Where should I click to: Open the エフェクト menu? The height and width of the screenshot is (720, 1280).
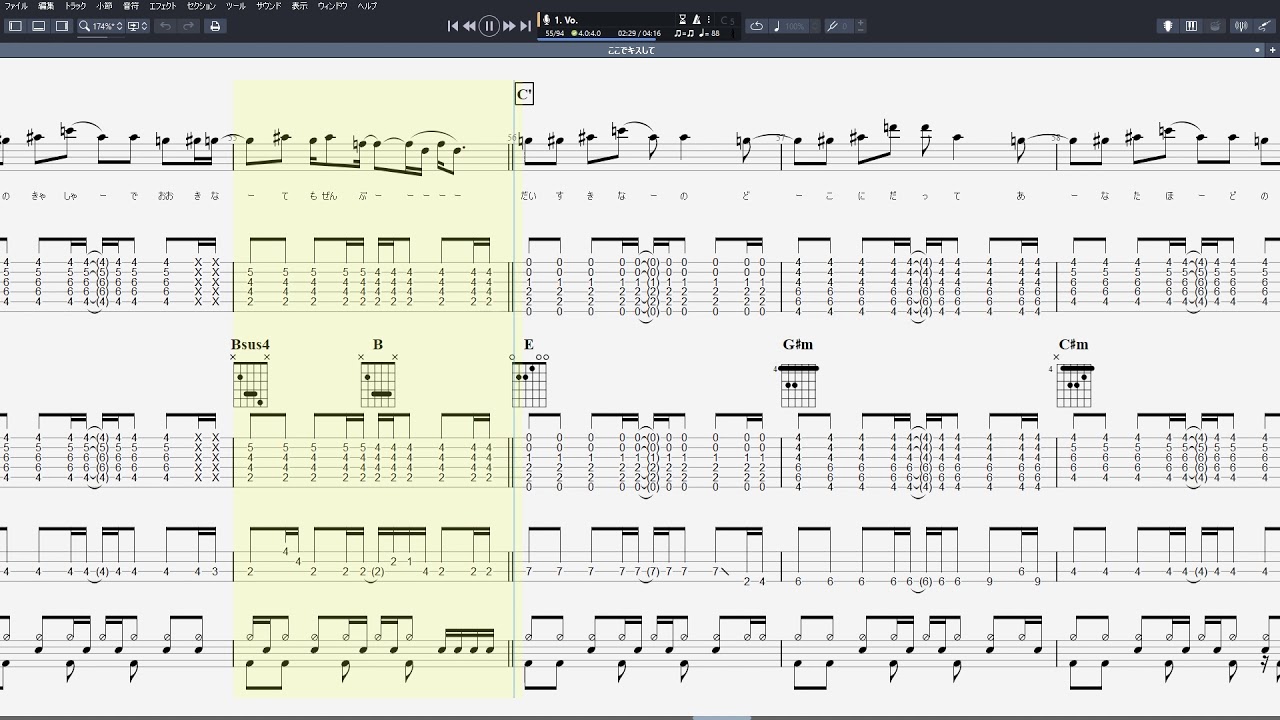point(162,6)
